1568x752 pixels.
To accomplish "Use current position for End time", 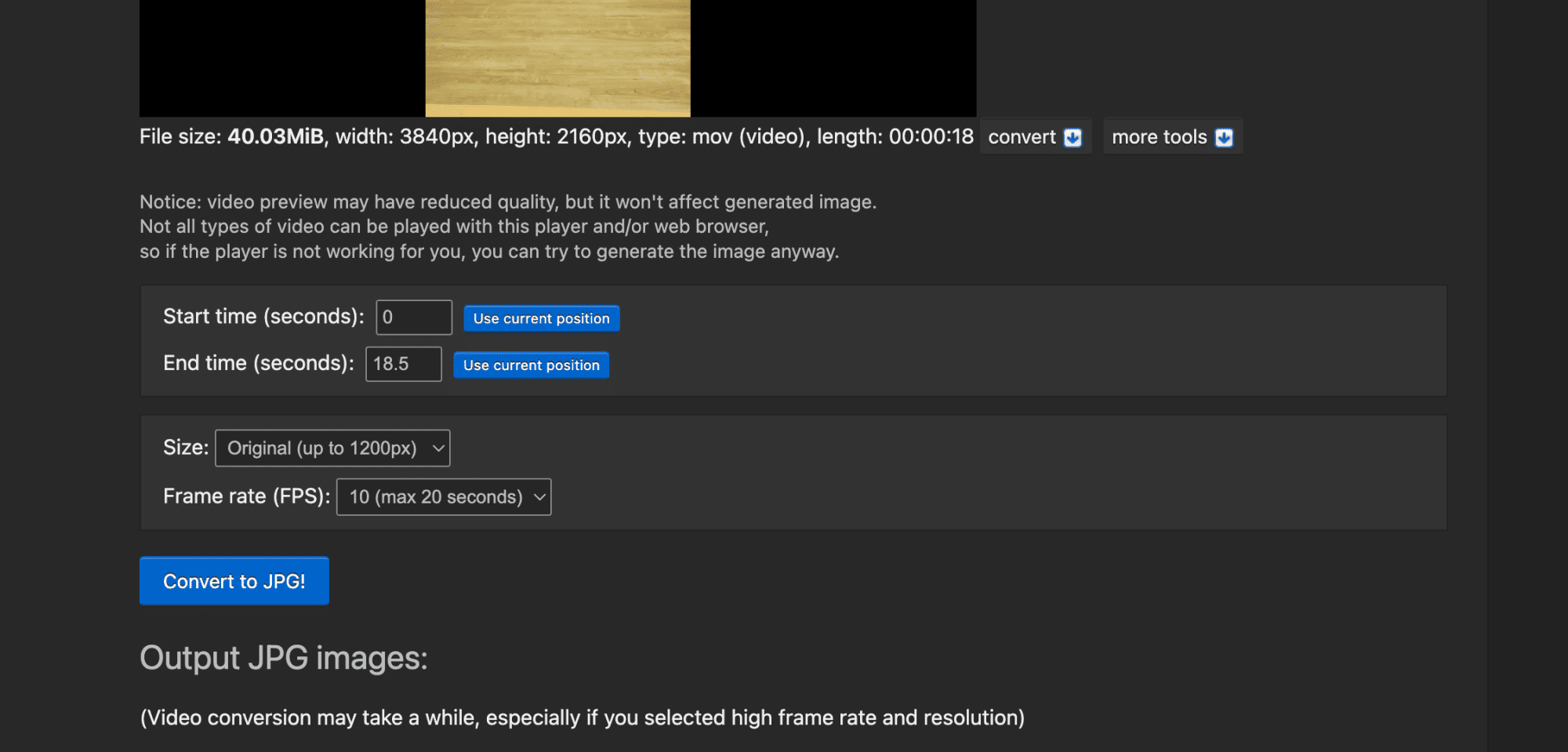I will (x=532, y=365).
